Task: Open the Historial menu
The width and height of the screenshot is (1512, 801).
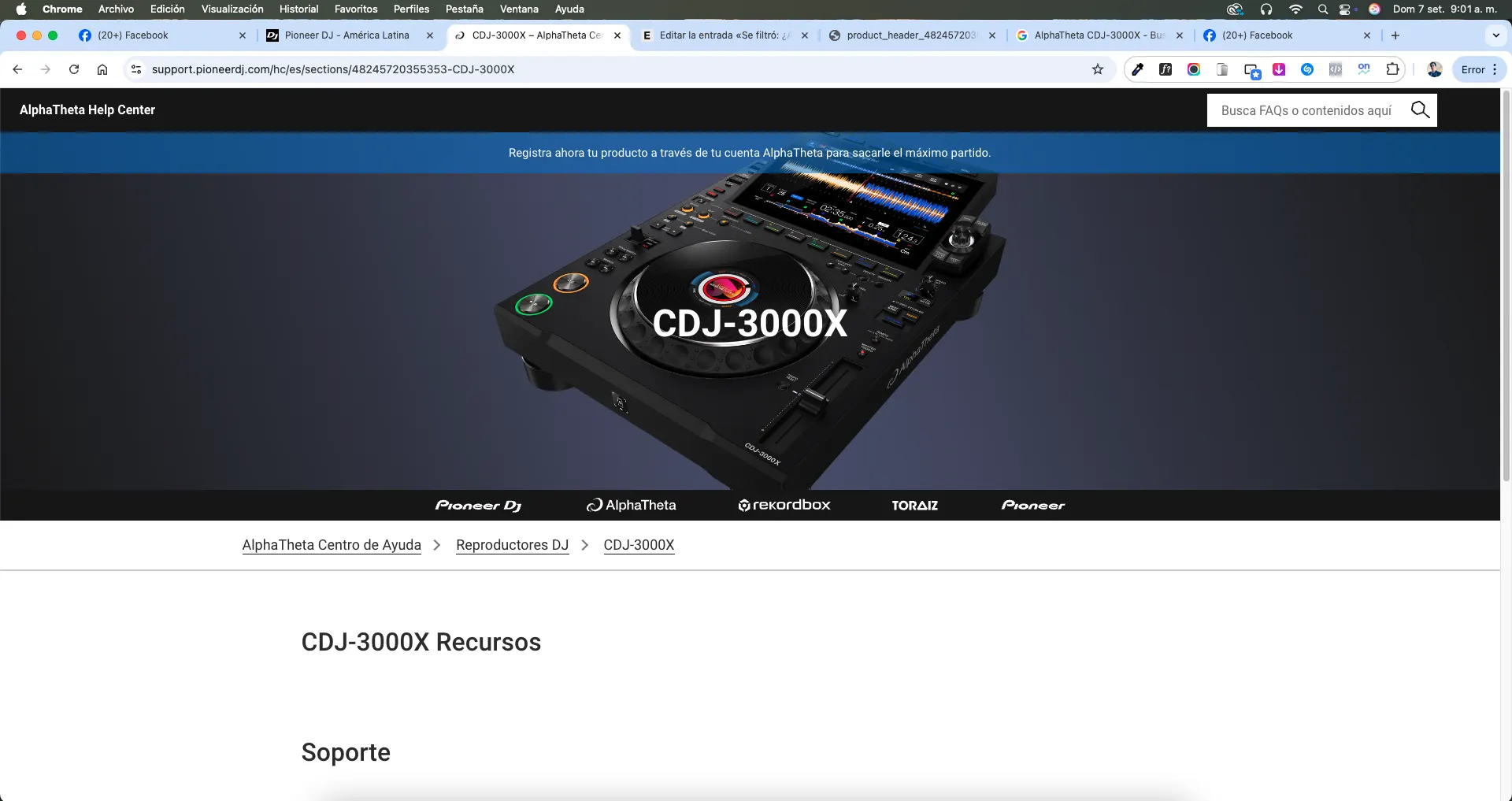Action: pos(298,9)
